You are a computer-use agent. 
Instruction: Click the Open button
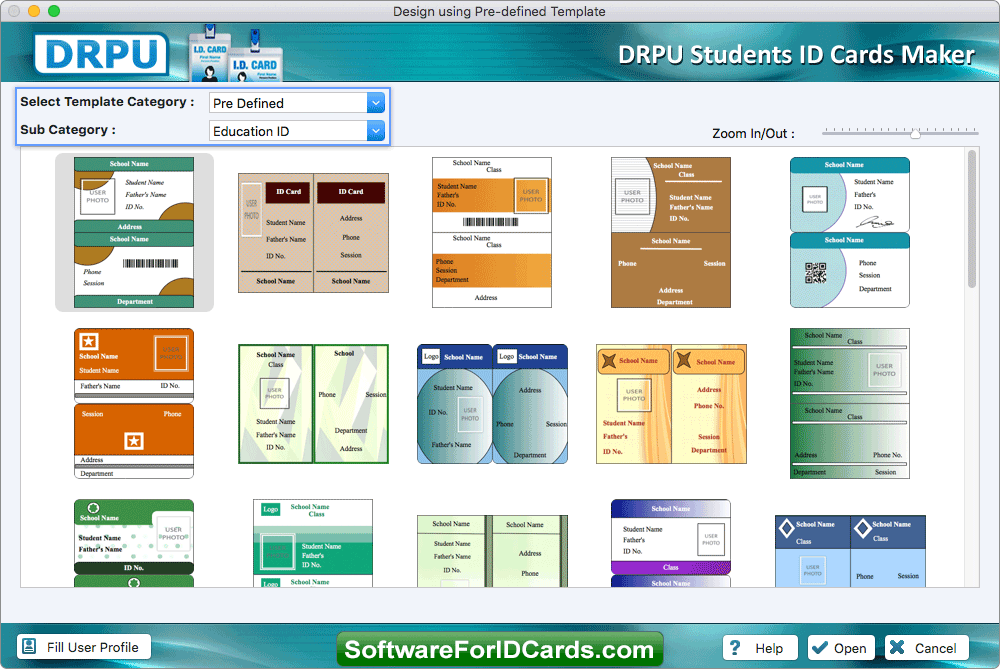pos(843,648)
